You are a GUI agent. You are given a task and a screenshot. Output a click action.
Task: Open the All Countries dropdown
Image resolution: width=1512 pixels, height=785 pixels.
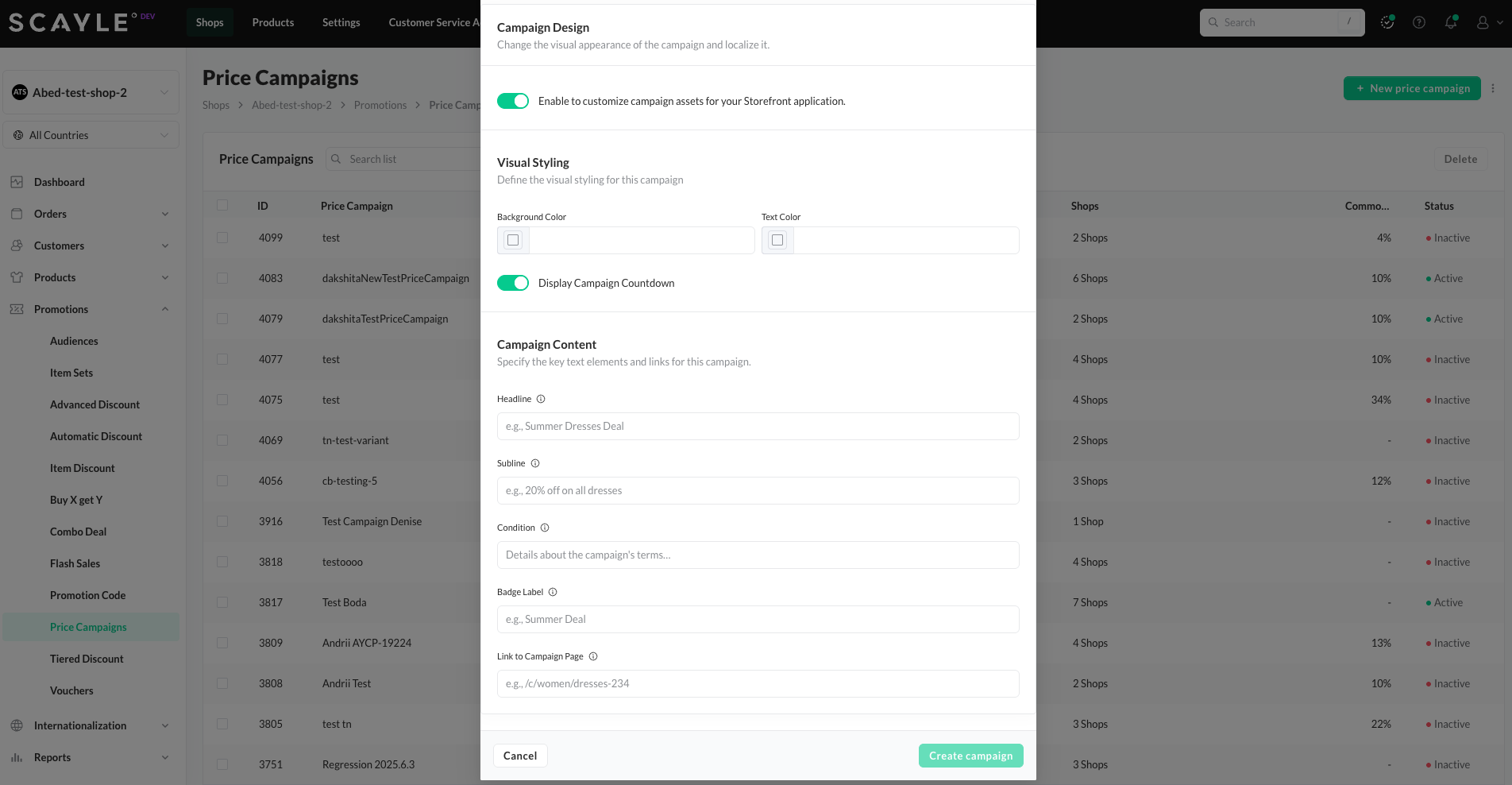[91, 135]
